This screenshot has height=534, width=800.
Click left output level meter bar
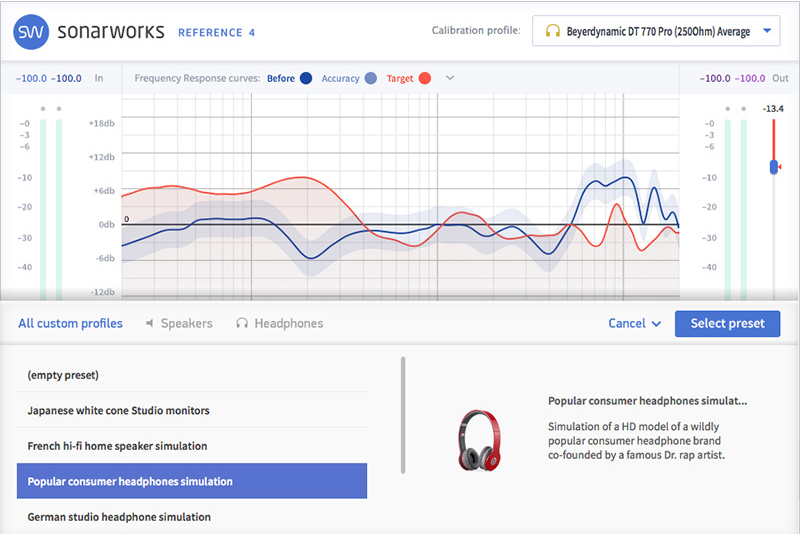coord(728,209)
